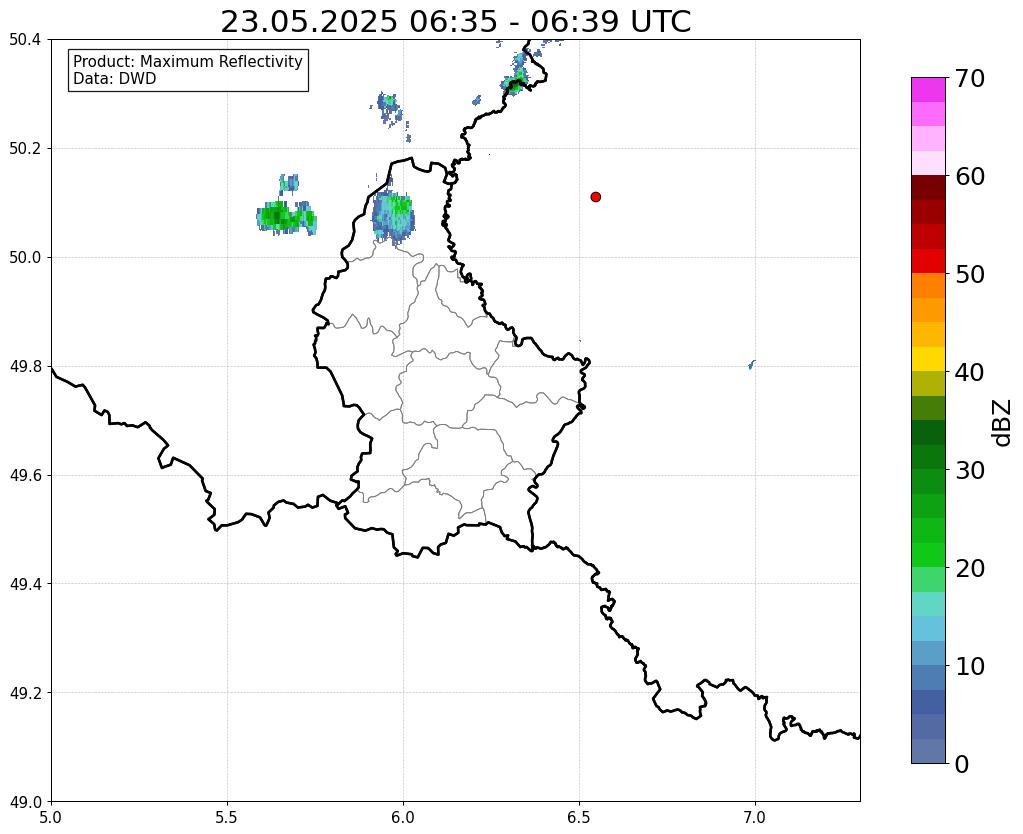Click the x-axis label 5.0
Image resolution: width=1023 pixels, height=834 pixels.
click(x=51, y=817)
